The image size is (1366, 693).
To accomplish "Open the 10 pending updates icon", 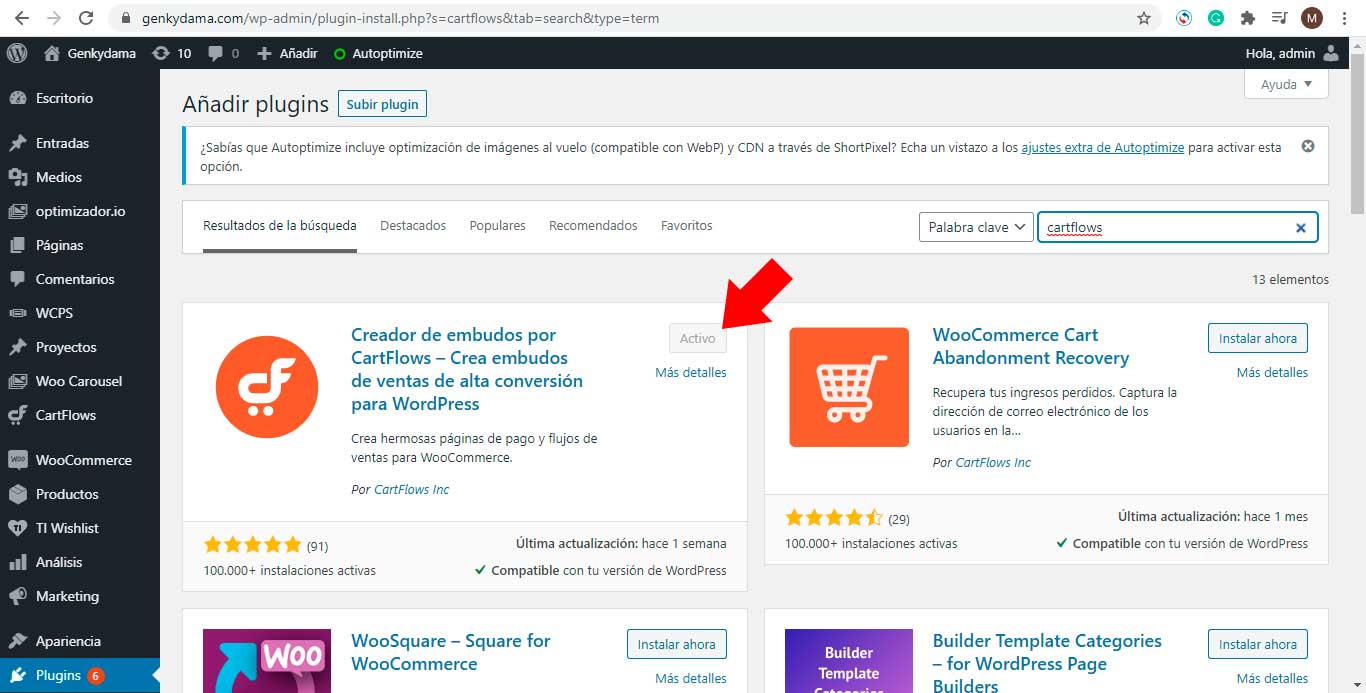I will coord(171,53).
